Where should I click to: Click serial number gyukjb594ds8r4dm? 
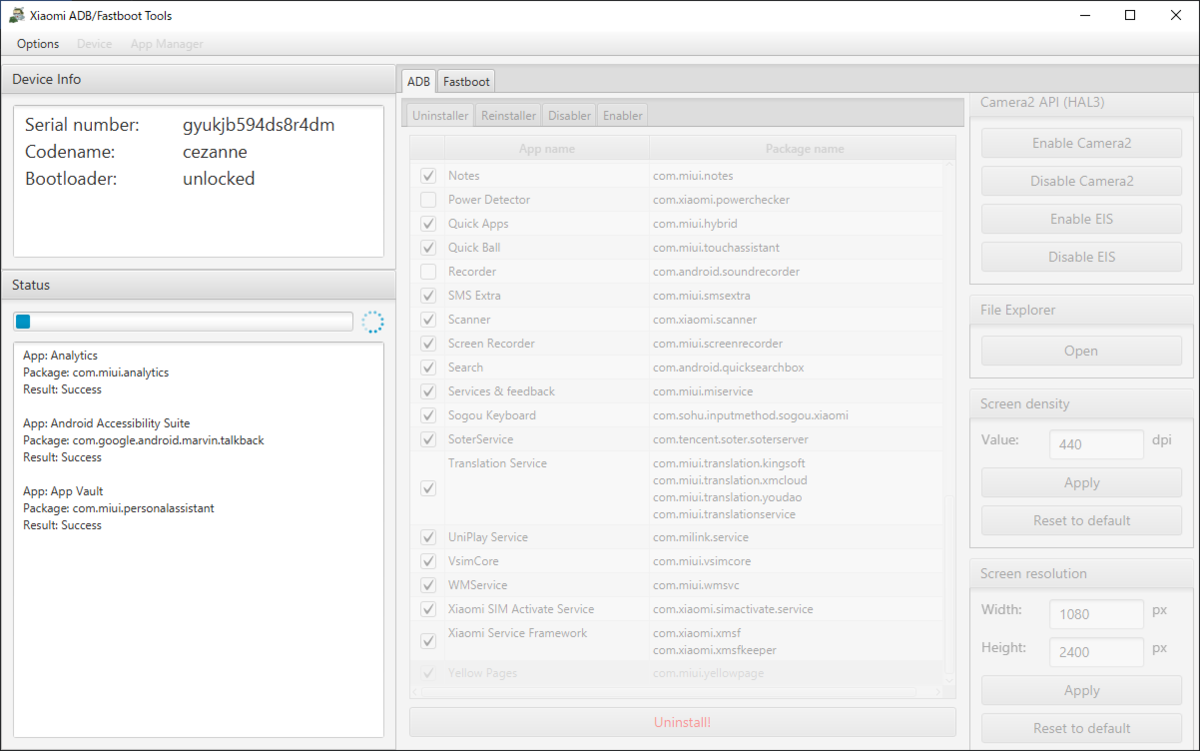[259, 125]
